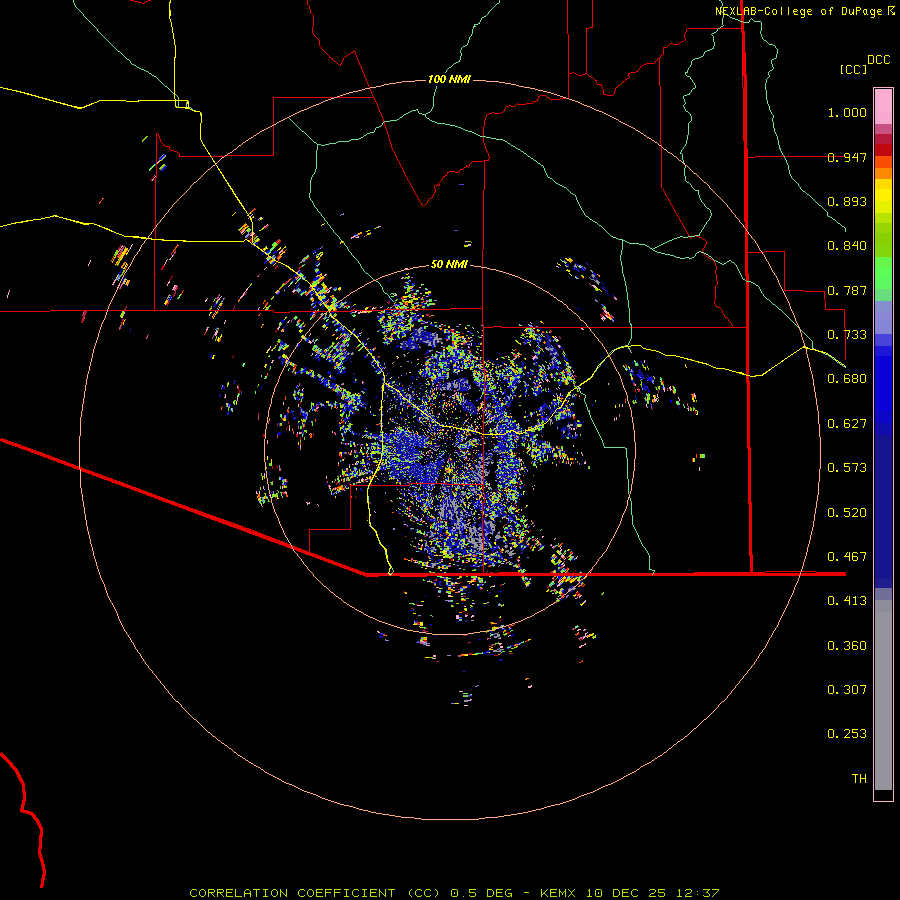This screenshot has width=900, height=900.
Task: Click the 0.733 scale value
Action: (x=847, y=335)
